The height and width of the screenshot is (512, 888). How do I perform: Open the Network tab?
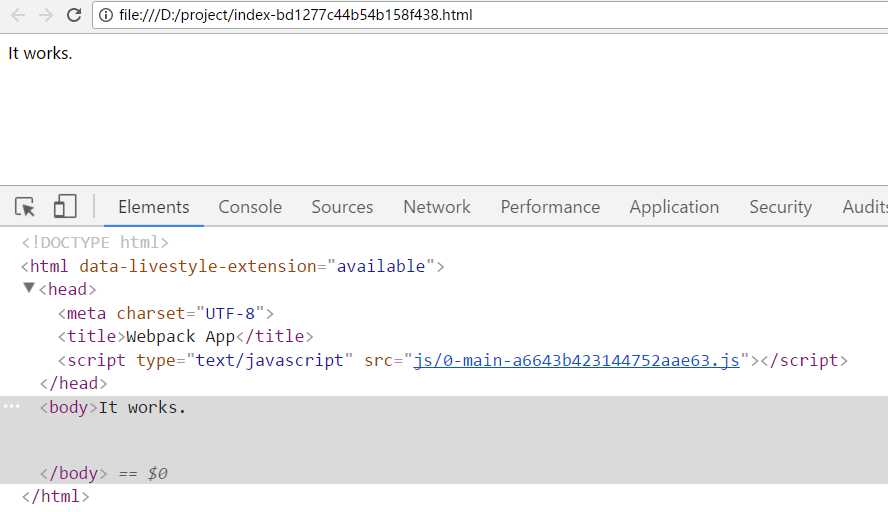pyautogui.click(x=436, y=207)
